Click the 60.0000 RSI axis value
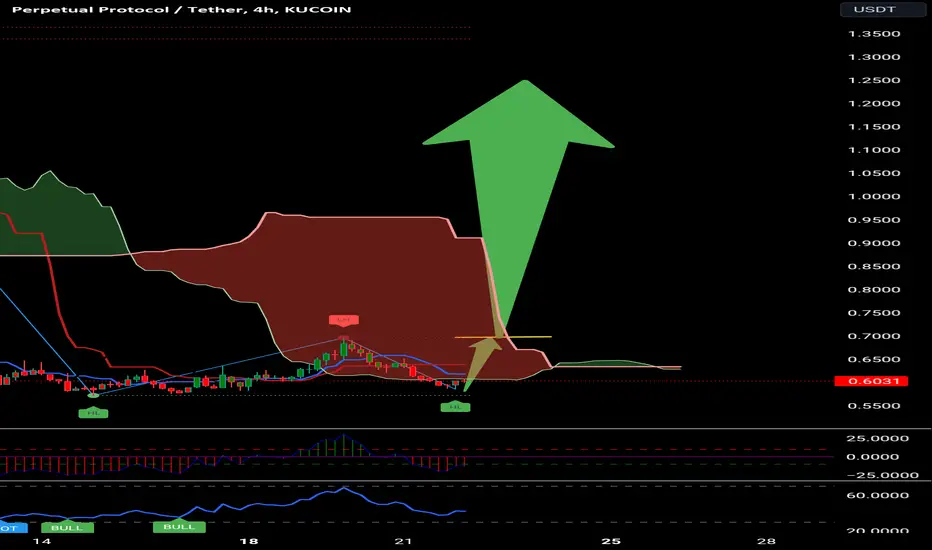The width and height of the screenshot is (932, 550). pyautogui.click(x=877, y=495)
